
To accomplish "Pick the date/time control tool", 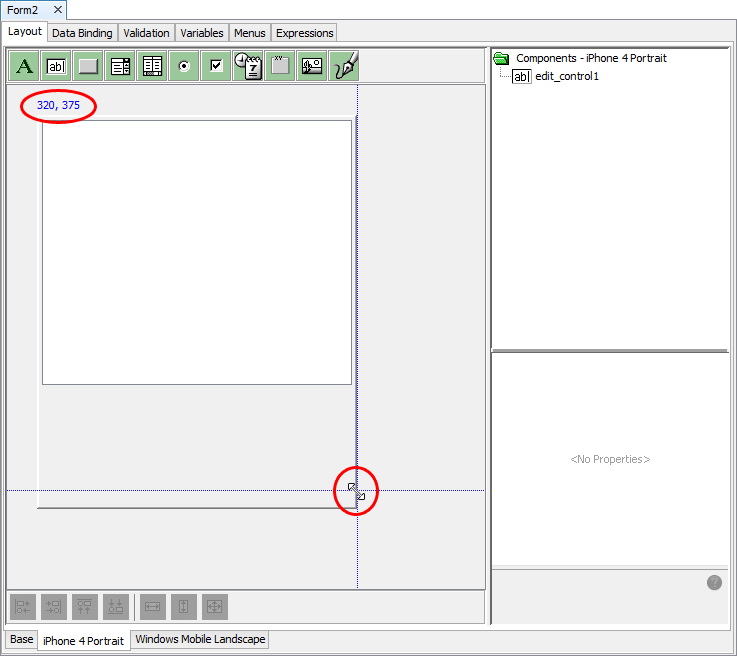I will click(x=248, y=67).
